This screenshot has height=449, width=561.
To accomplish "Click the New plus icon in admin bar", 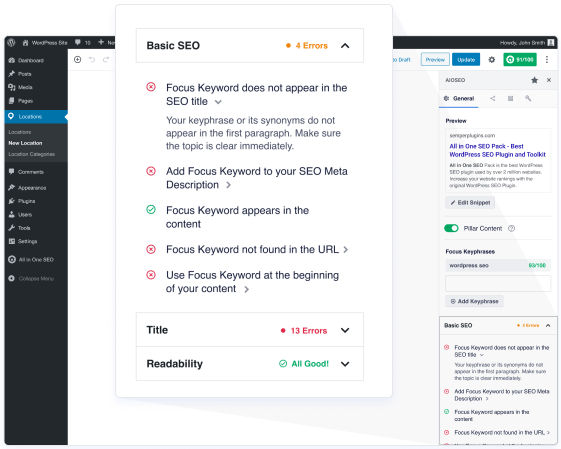I will point(101,42).
